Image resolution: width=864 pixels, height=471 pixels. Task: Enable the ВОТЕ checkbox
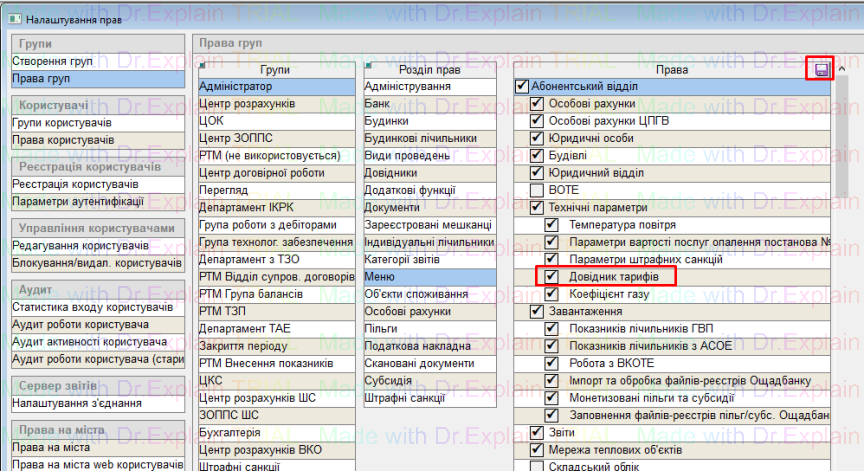coord(536,190)
